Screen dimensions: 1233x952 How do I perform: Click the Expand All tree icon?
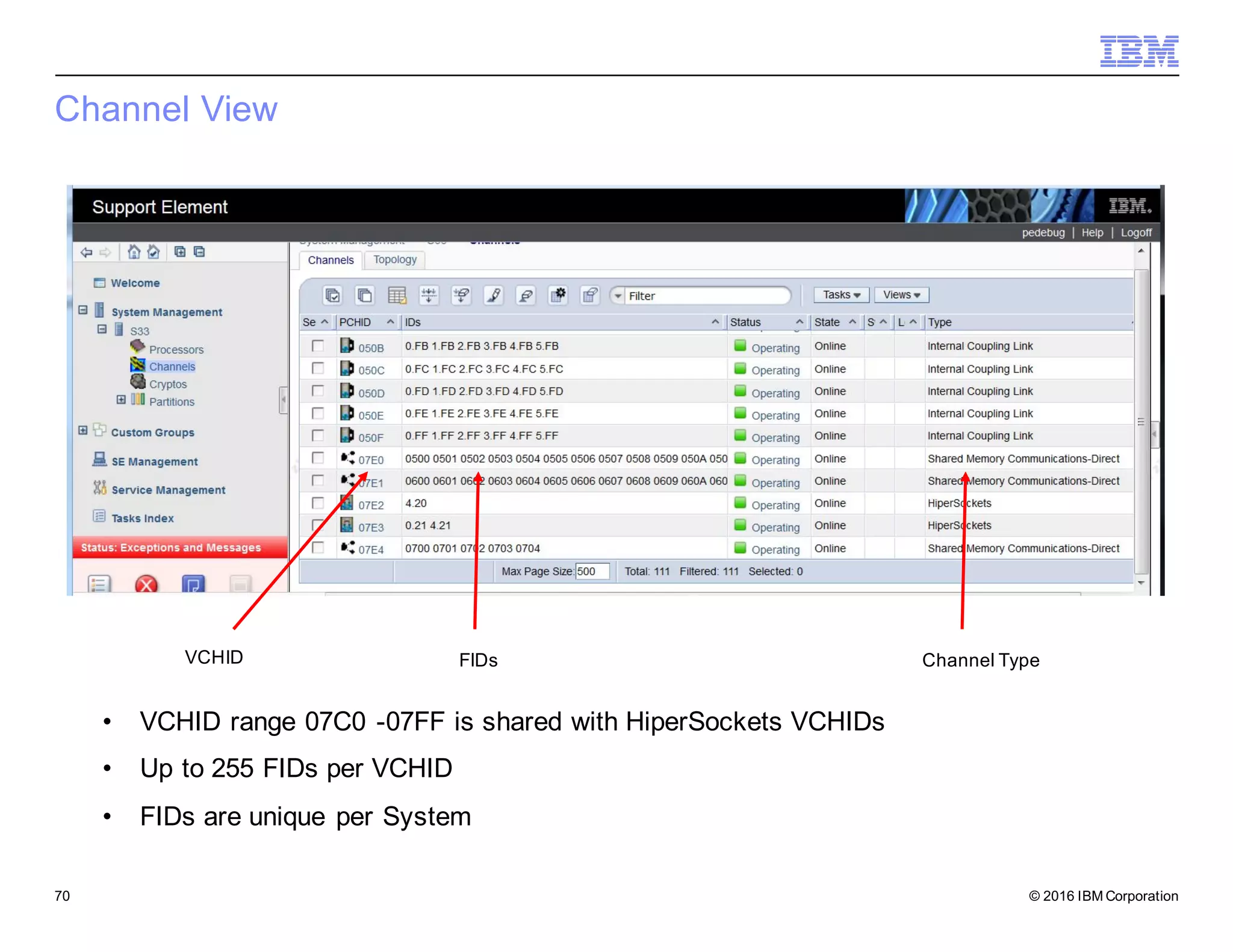pyautogui.click(x=180, y=252)
